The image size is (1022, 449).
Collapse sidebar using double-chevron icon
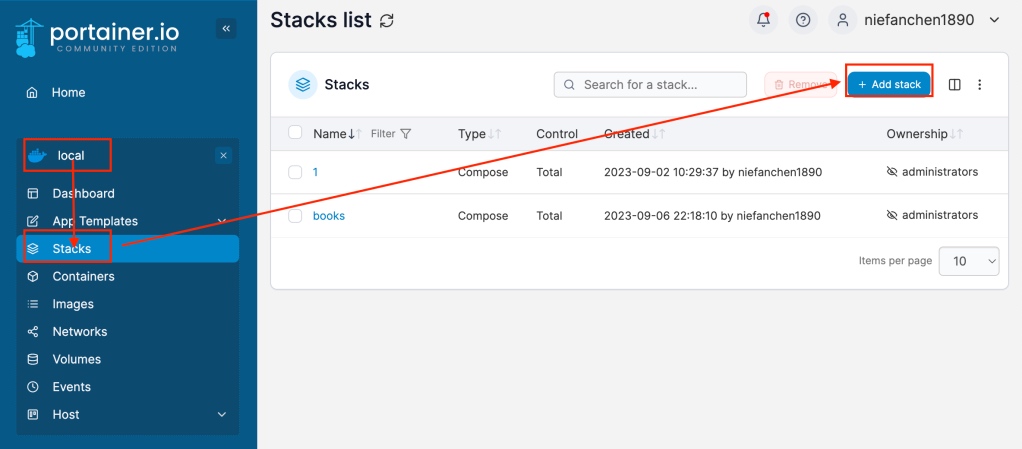[x=226, y=29]
